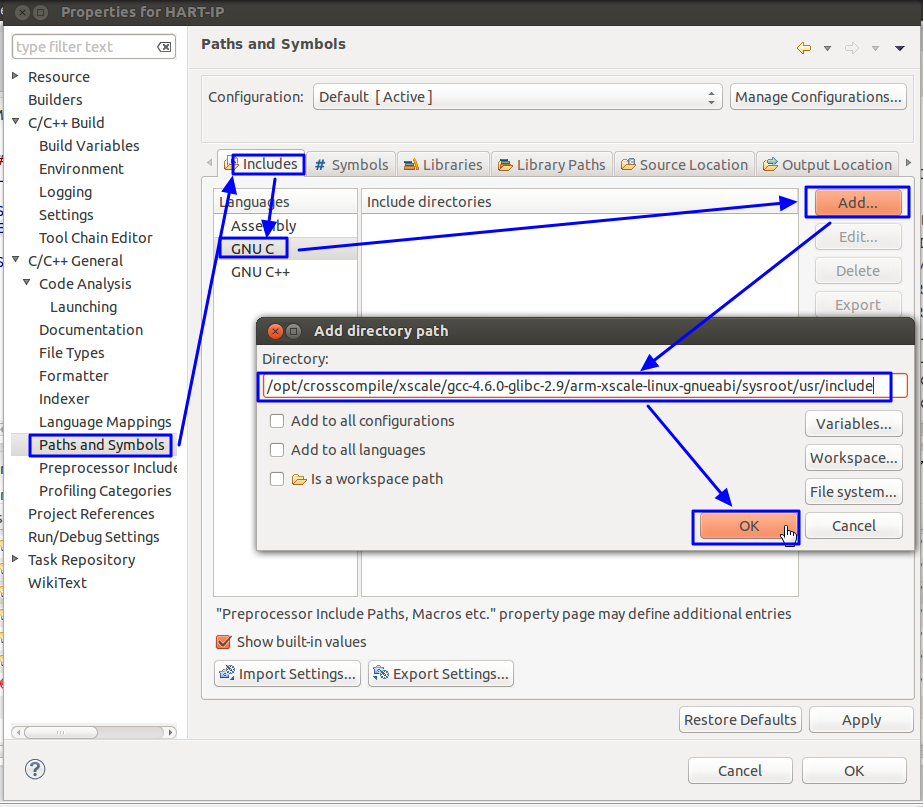The height and width of the screenshot is (807, 923).
Task: Expand the Task Repository section
Action: pyautogui.click(x=16, y=560)
